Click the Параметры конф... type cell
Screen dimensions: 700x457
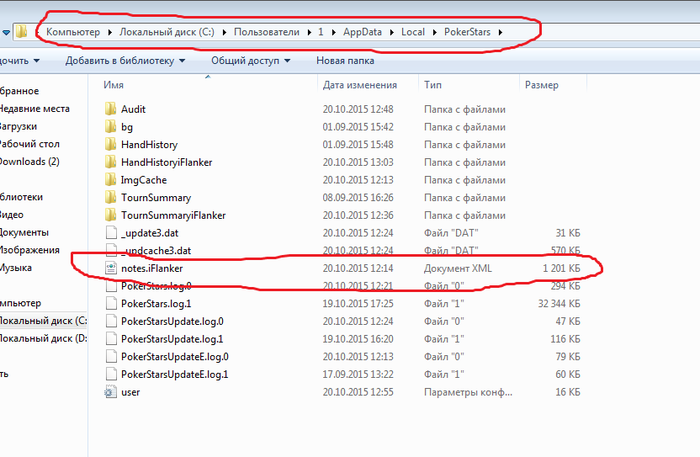[x=468, y=392]
